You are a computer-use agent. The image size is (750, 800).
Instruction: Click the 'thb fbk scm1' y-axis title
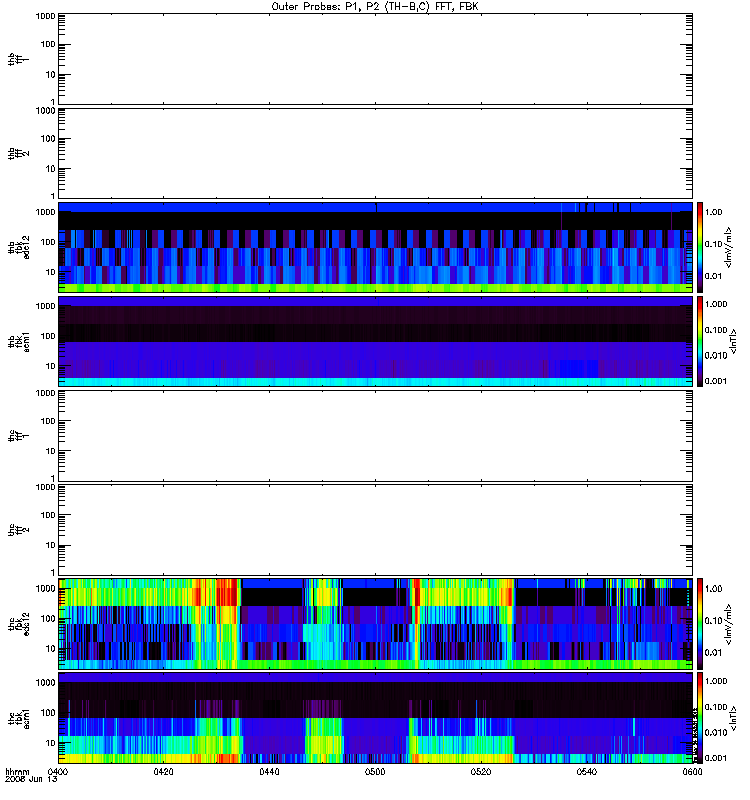(x=19, y=341)
